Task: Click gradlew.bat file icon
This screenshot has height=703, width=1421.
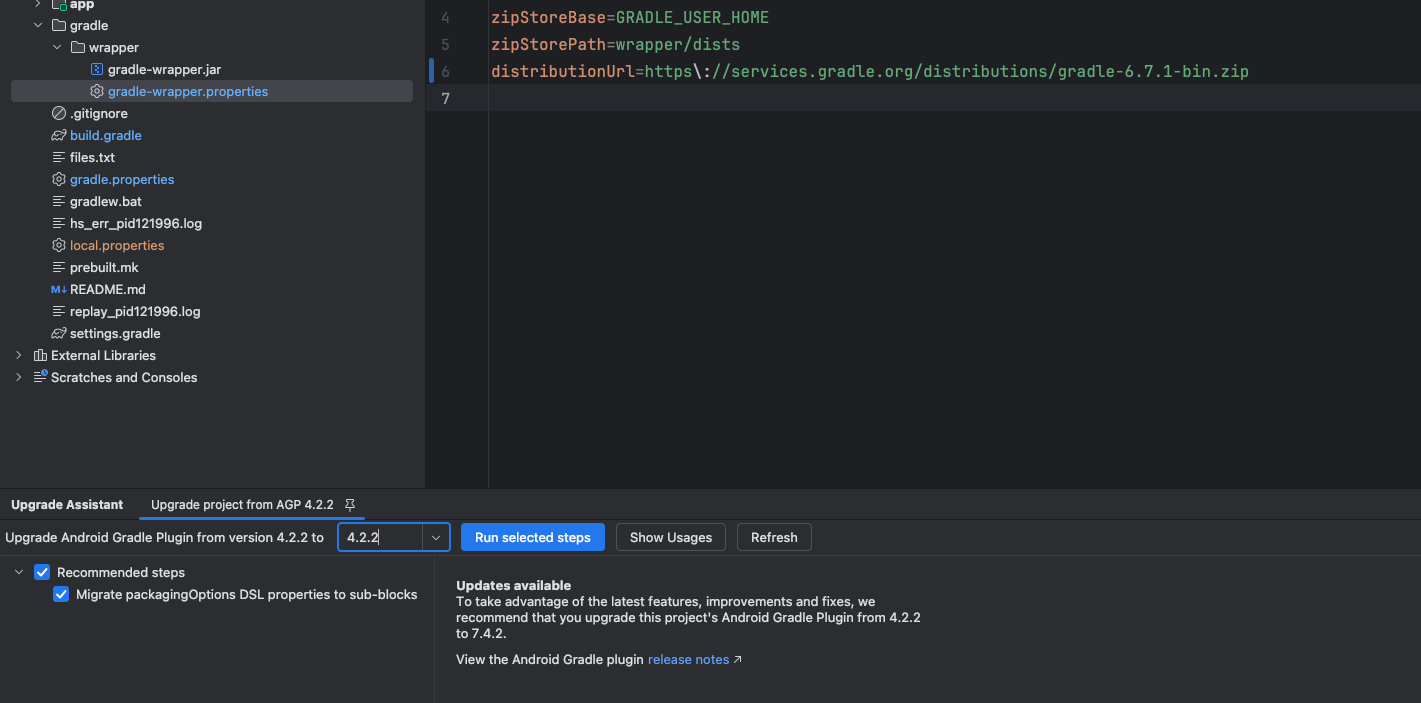Action: tap(59, 201)
